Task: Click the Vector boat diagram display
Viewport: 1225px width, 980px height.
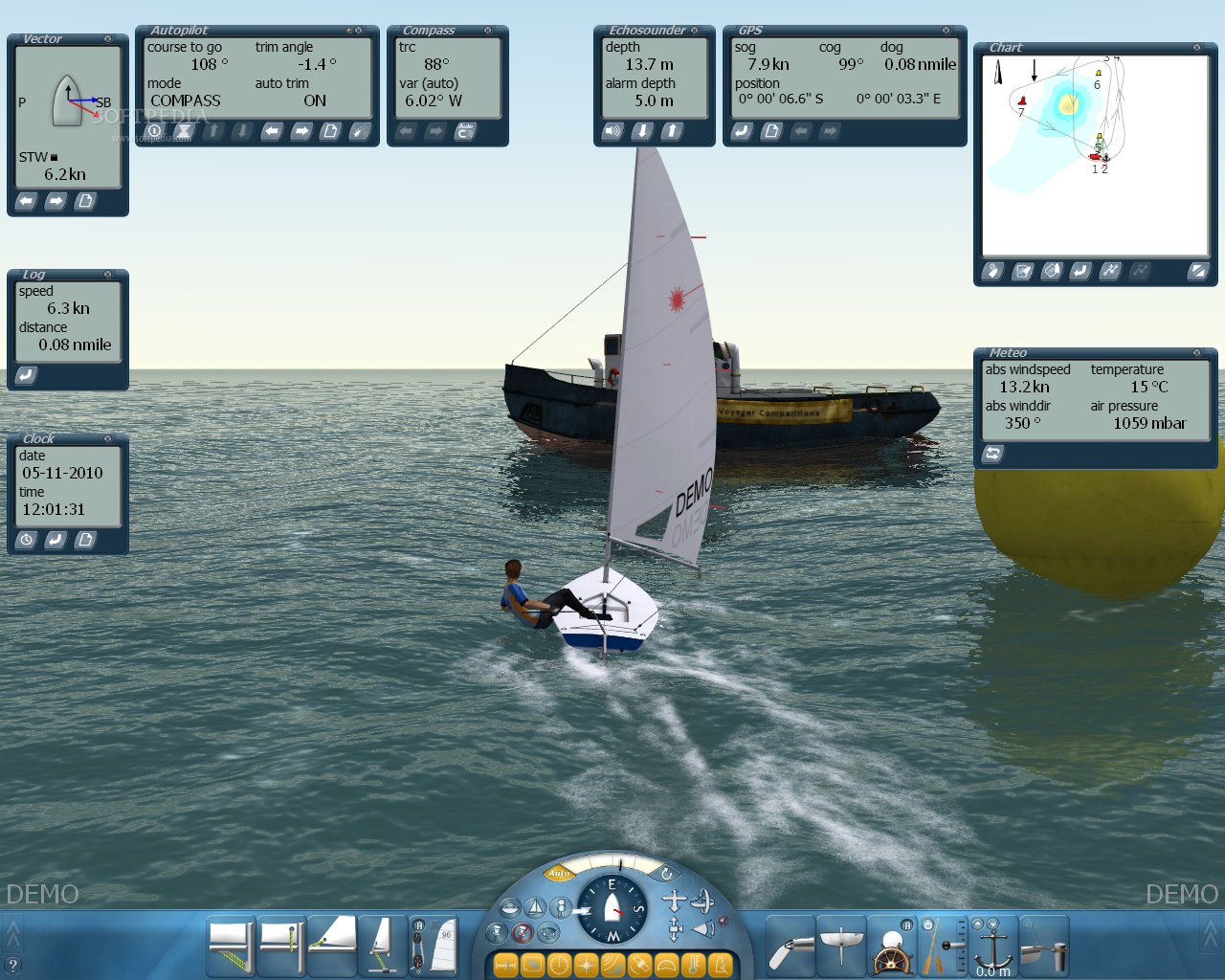Action: 68,102
